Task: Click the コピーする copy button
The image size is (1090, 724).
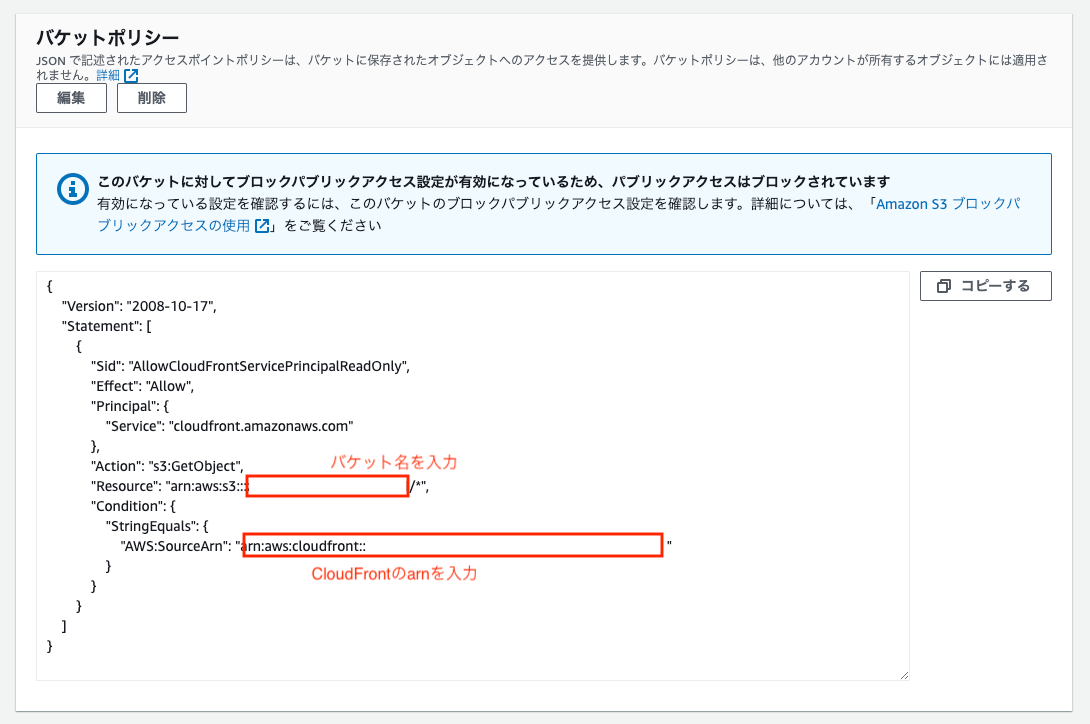Action: [x=985, y=286]
